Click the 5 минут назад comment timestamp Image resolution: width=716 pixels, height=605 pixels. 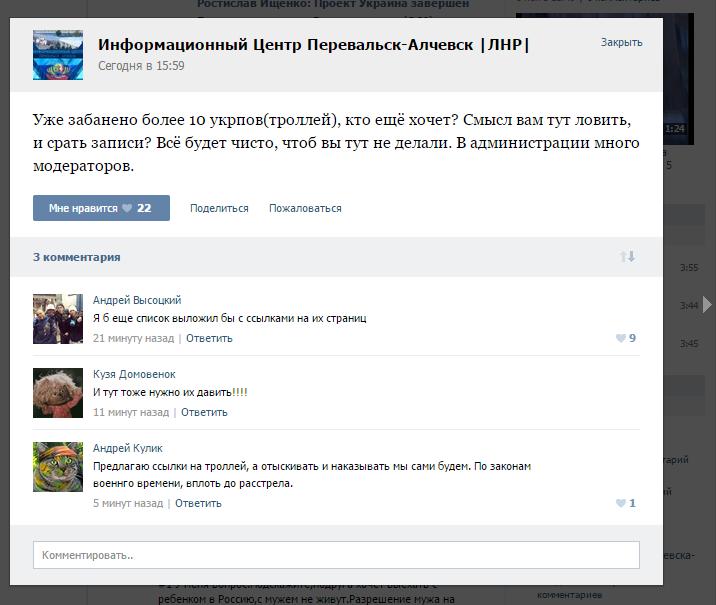coord(128,503)
